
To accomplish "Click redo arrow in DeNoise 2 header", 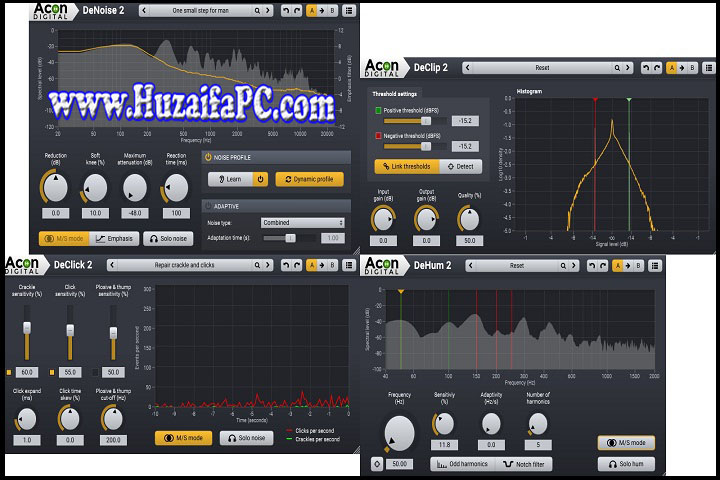I will 297,11.
